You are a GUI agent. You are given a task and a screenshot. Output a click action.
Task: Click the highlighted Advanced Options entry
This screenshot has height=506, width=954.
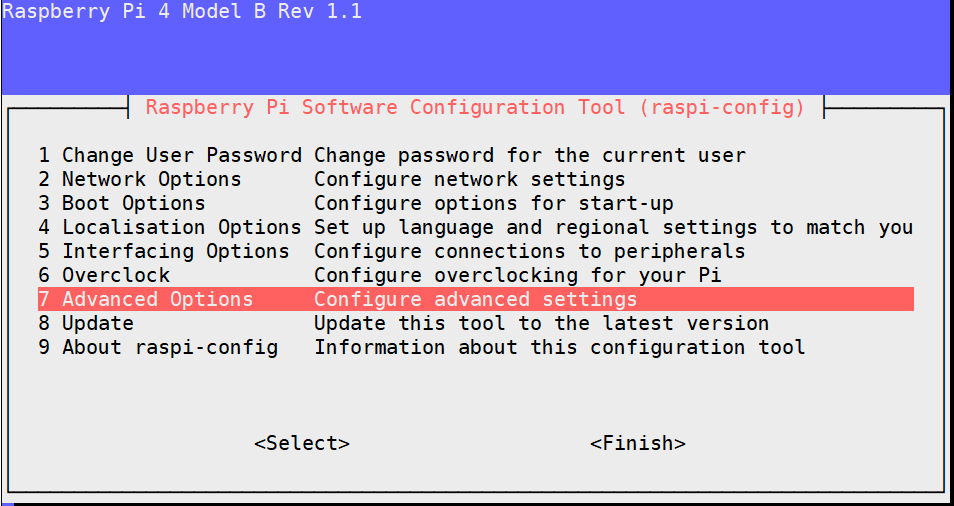coord(146,299)
